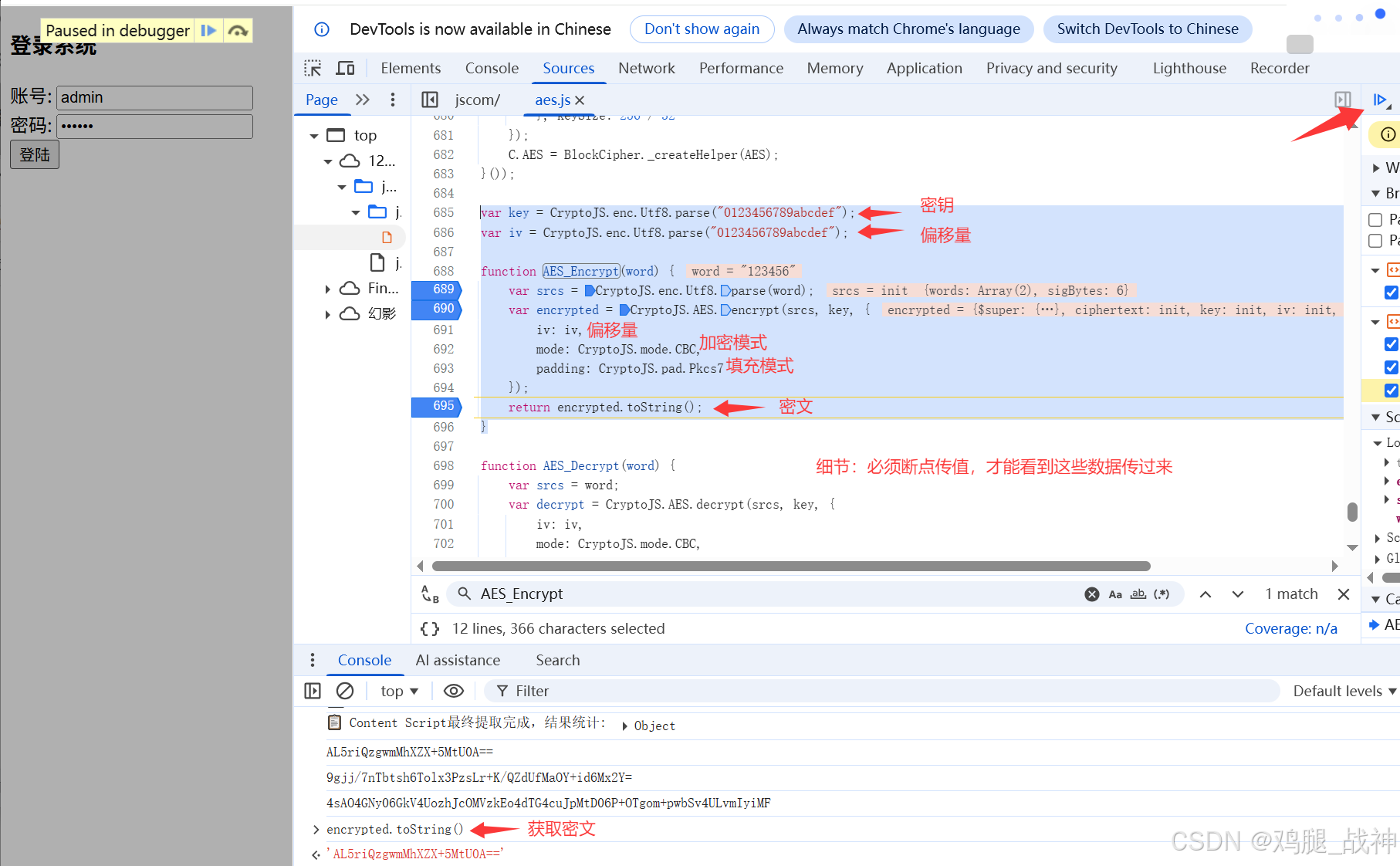Enable Pause on uncaught exceptions checkbox
This screenshot has width=1400, height=866.
click(1375, 220)
